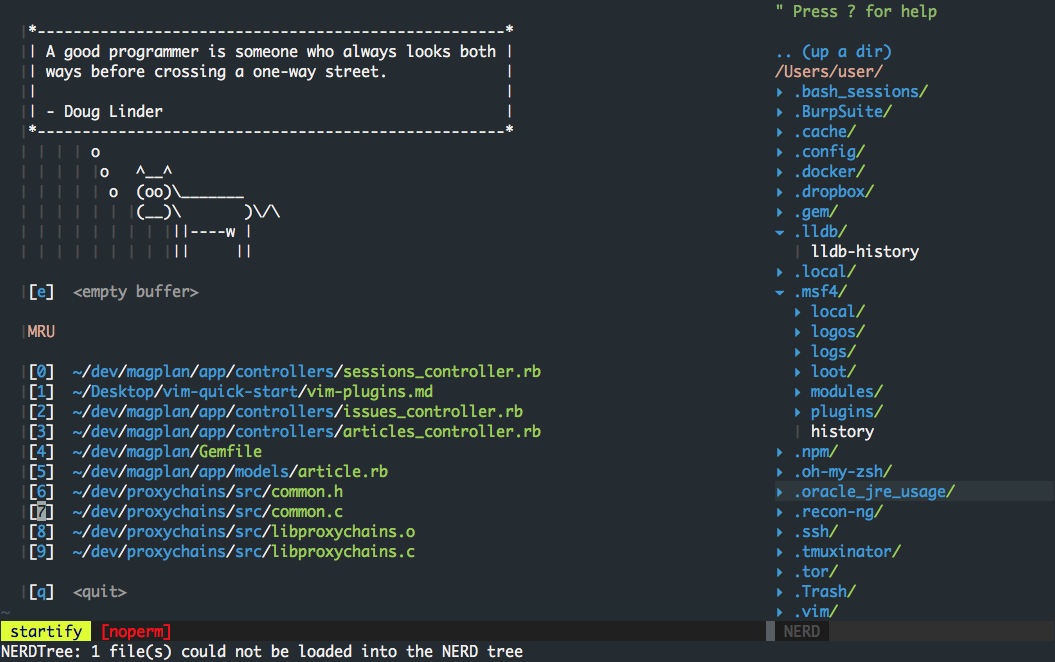This screenshot has width=1055, height=662.
Task: Click the NERDTree error message line
Action: point(262,651)
